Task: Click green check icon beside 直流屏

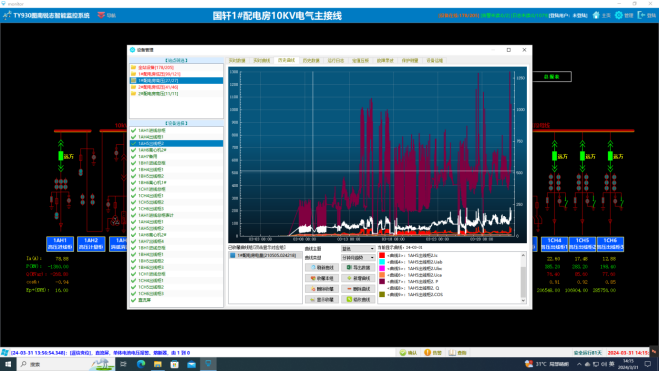Action: pyautogui.click(x=134, y=300)
